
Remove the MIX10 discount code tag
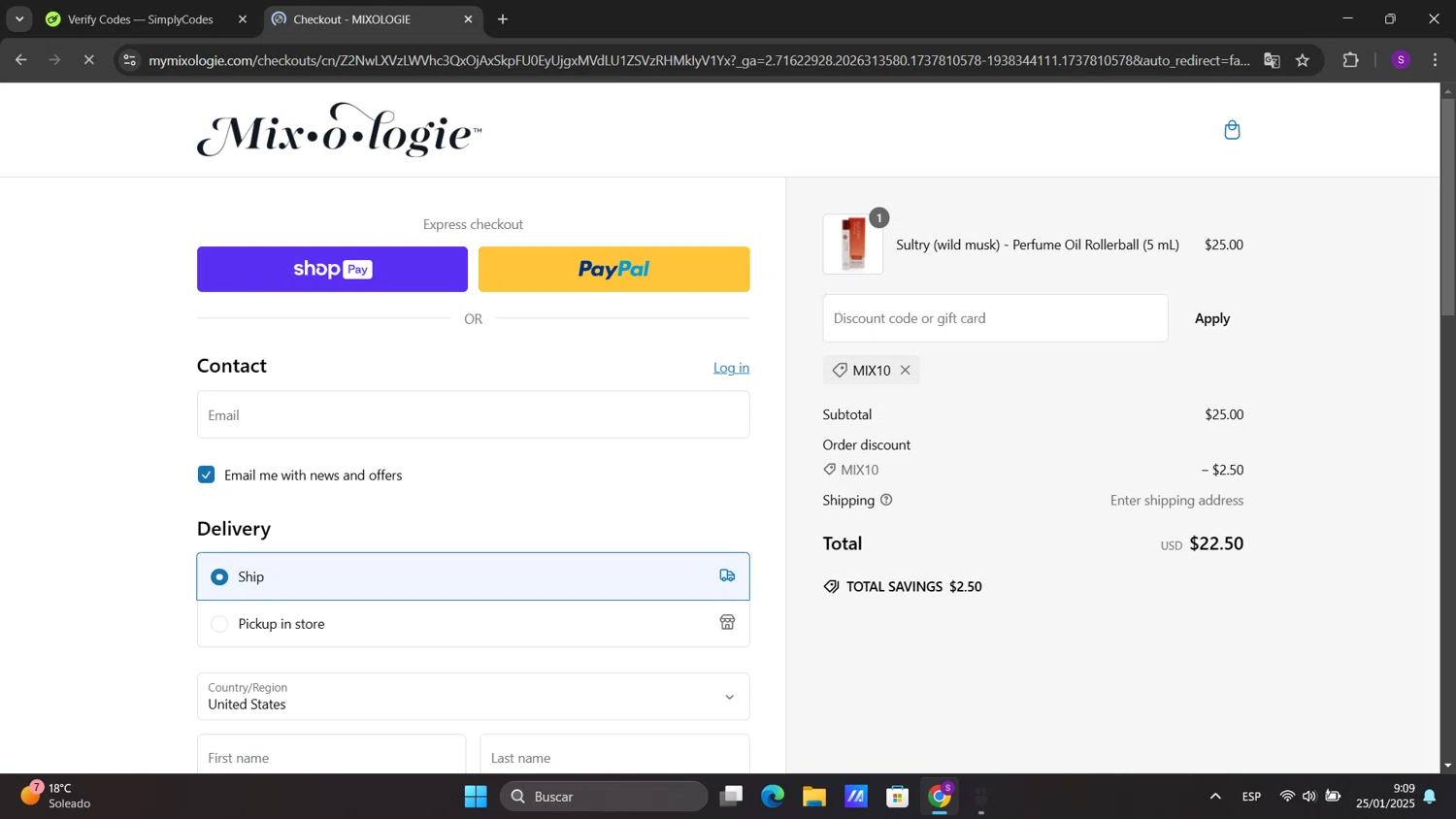click(x=905, y=370)
